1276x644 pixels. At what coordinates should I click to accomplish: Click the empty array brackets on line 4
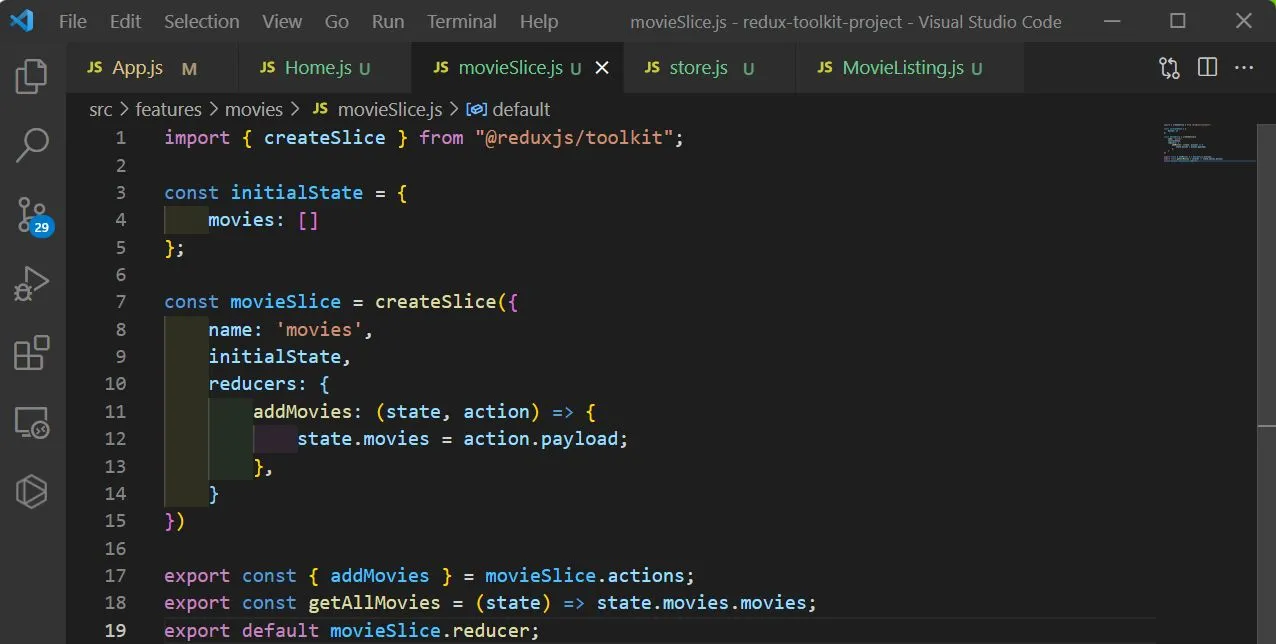(x=308, y=220)
